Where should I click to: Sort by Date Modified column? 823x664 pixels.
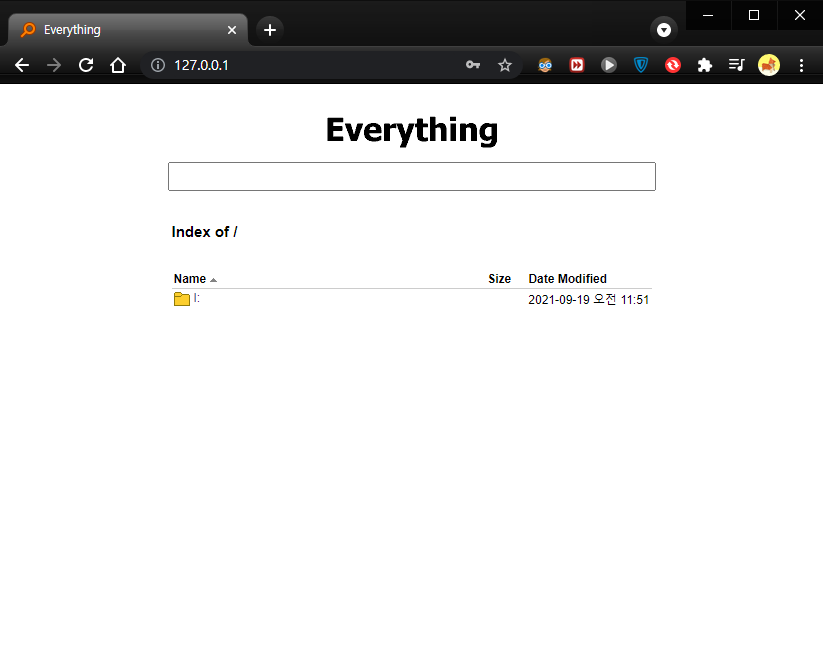567,279
